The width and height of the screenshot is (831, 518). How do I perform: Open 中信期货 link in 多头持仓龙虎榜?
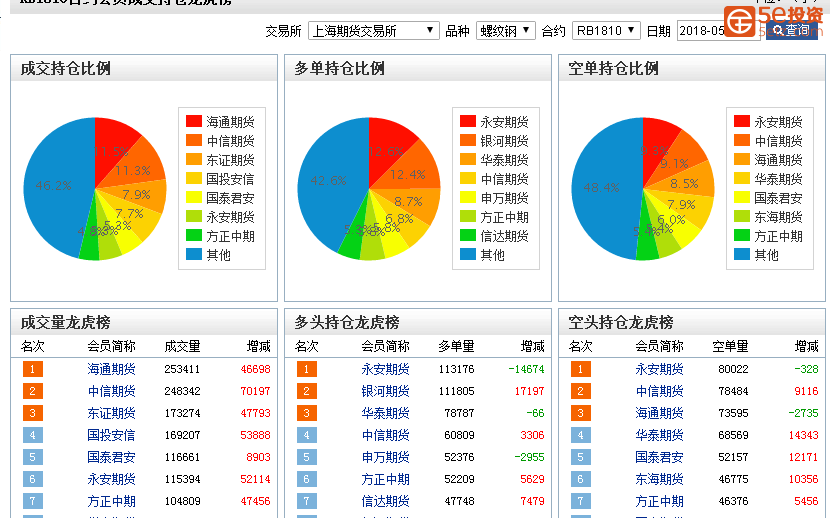point(385,435)
